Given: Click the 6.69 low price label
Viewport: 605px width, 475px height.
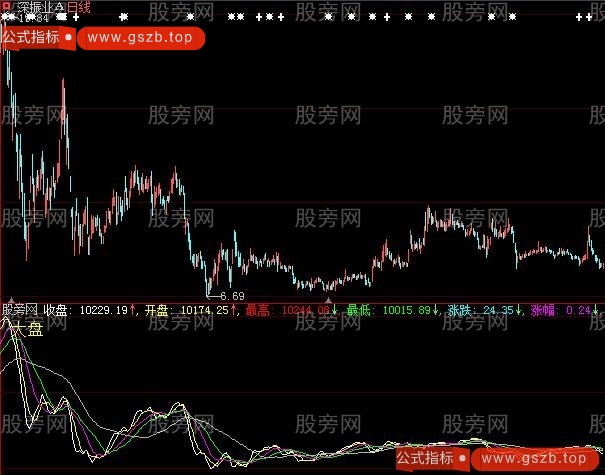Looking at the screenshot, I should (x=231, y=297).
